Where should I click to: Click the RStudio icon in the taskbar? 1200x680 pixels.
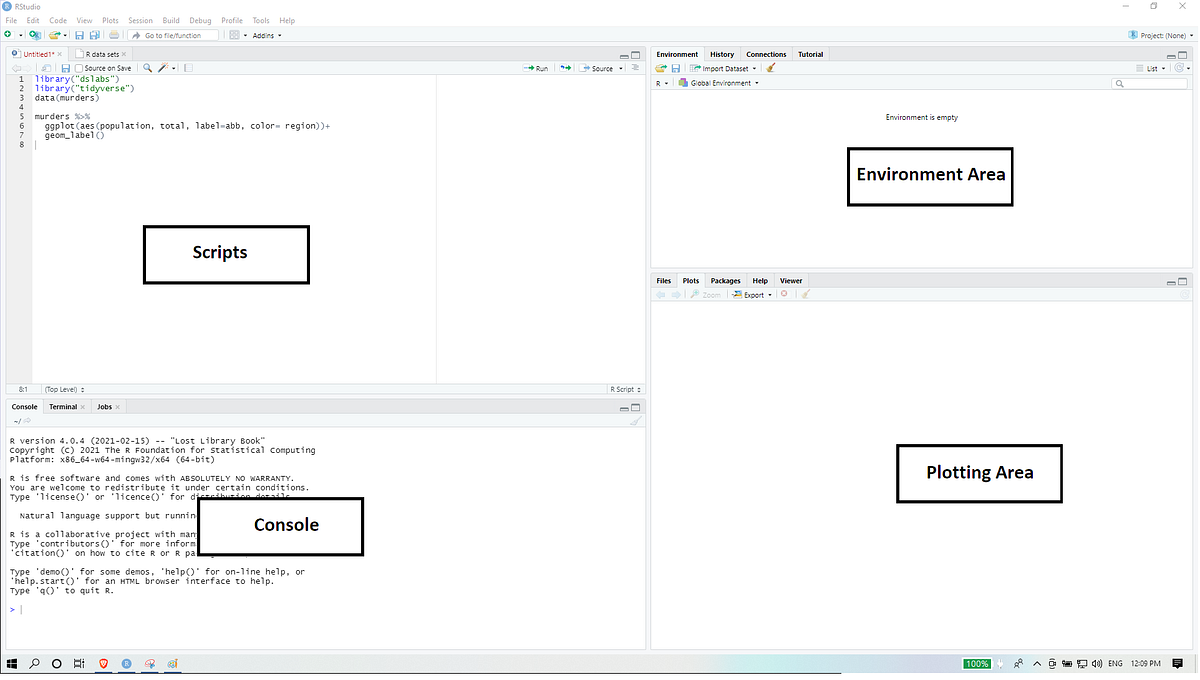point(126,663)
